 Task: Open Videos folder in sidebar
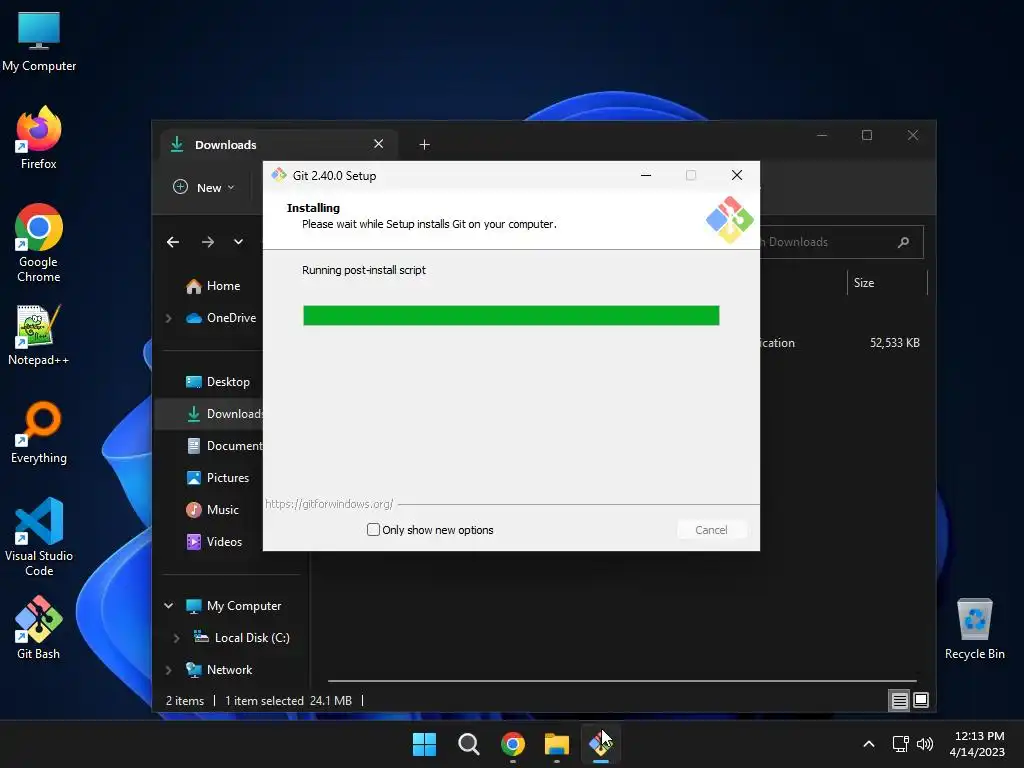pyautogui.click(x=214, y=542)
